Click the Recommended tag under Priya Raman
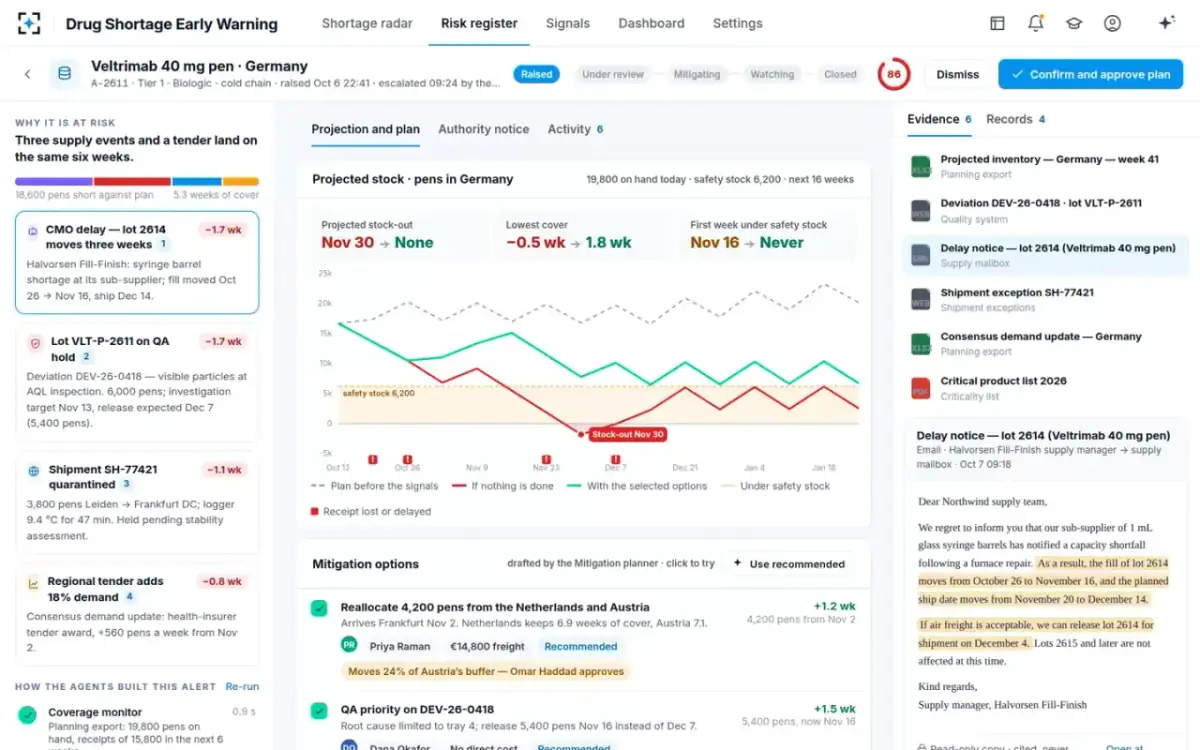 point(581,647)
